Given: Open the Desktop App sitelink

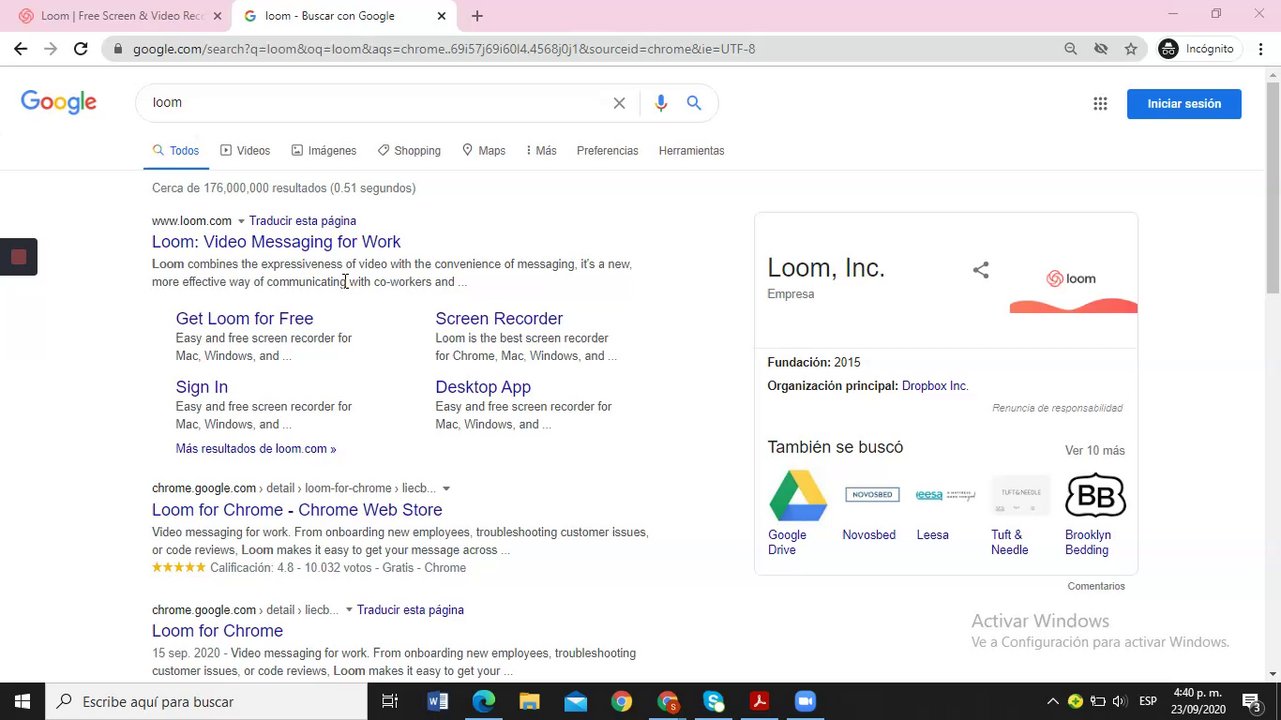Looking at the screenshot, I should pyautogui.click(x=483, y=387).
